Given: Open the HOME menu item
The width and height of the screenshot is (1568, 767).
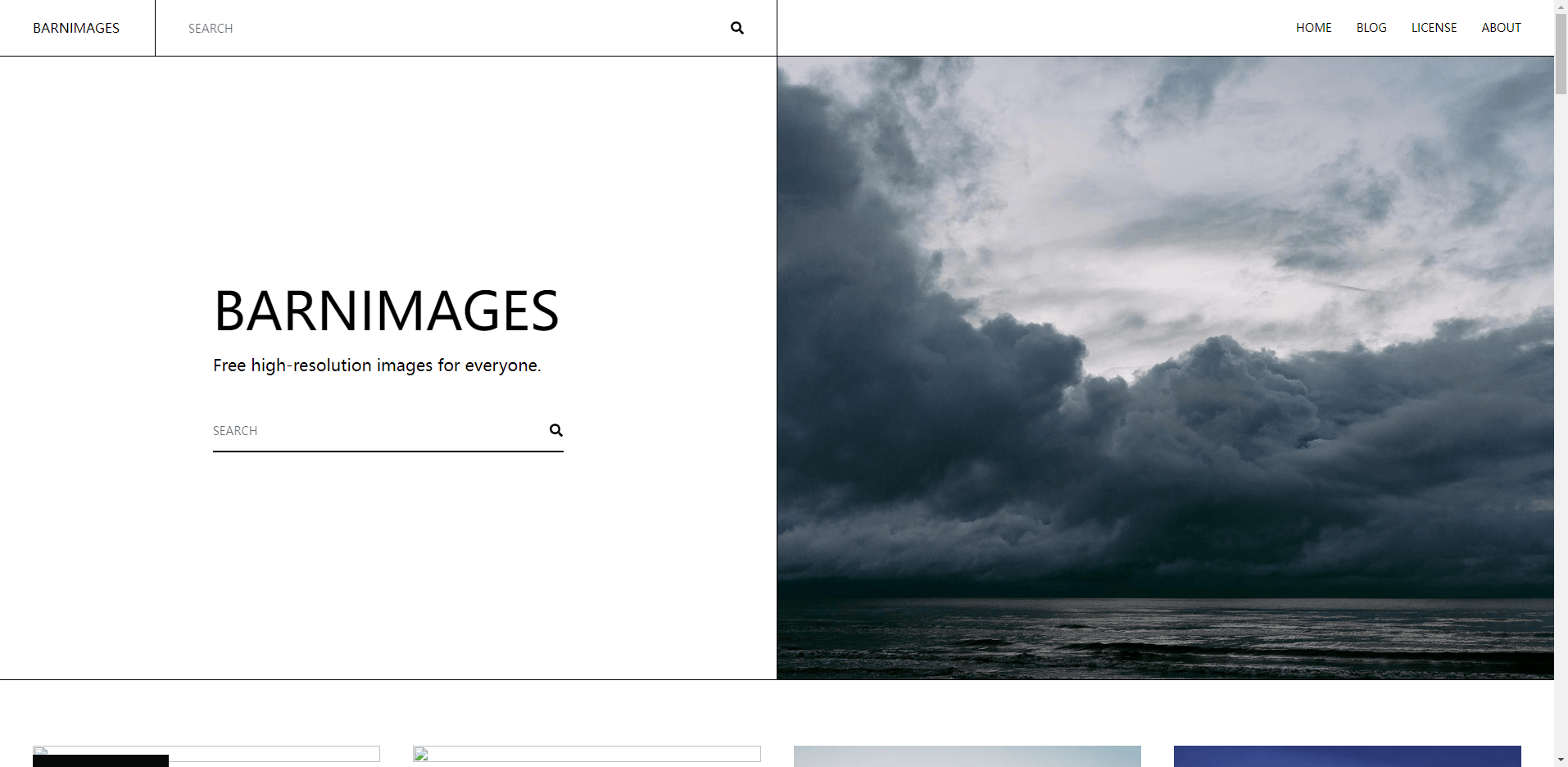Looking at the screenshot, I should [1313, 28].
